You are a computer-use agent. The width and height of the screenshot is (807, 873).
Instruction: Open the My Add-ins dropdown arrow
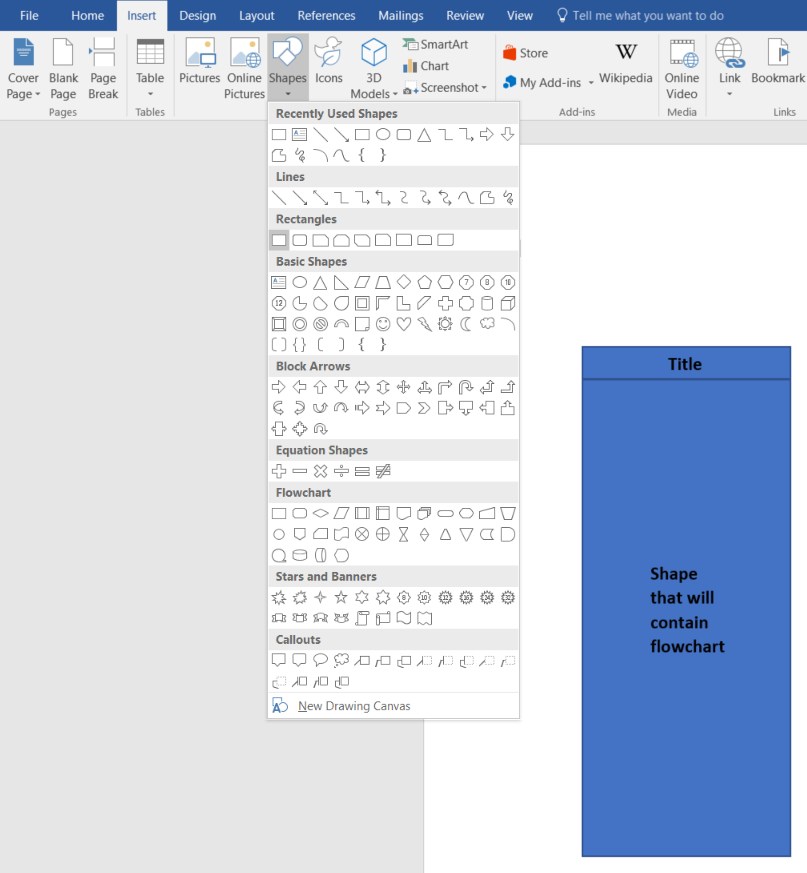[591, 82]
